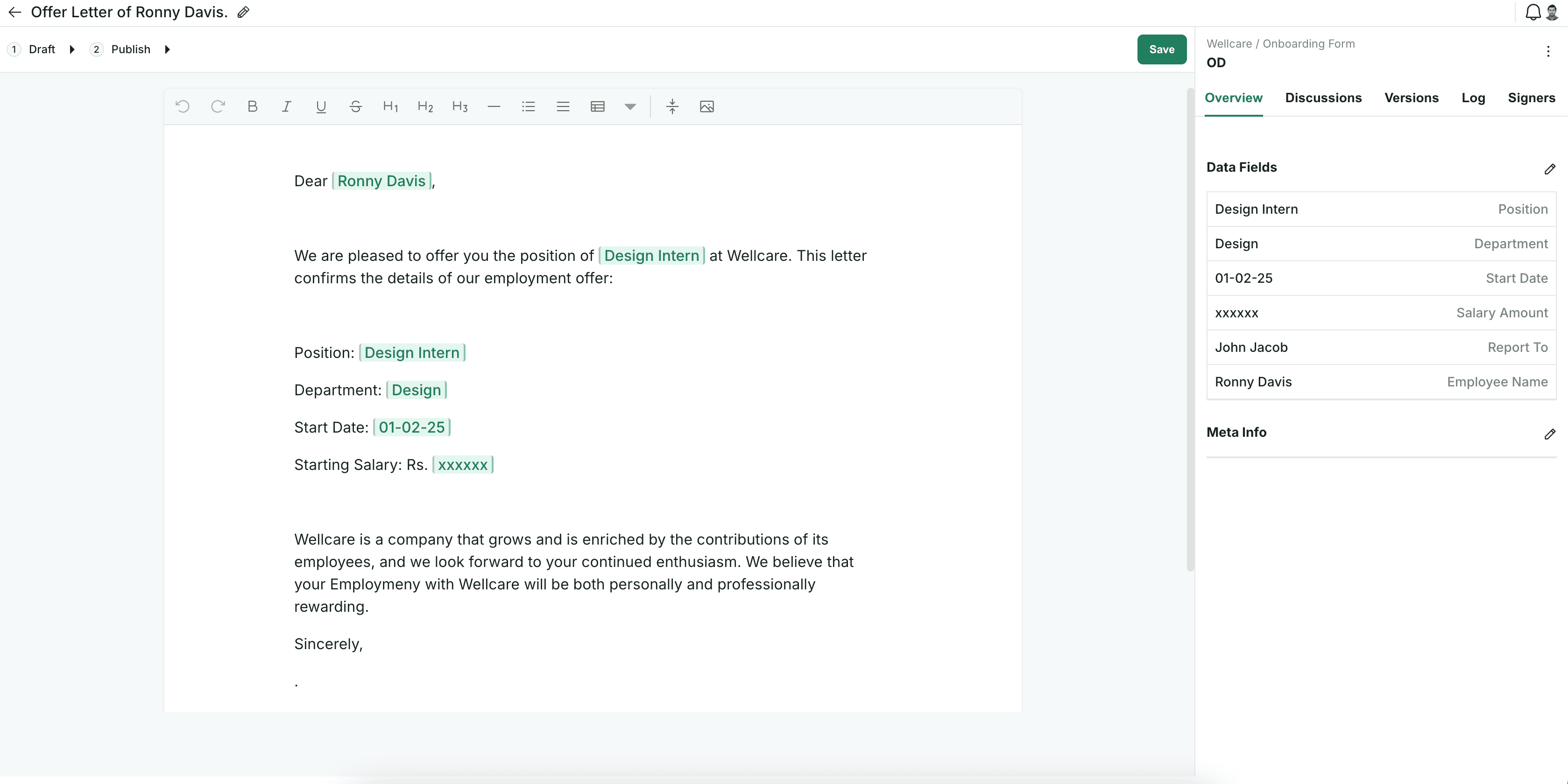Click the editor vertical scrollbar
The width and height of the screenshot is (1568, 784).
[1190, 329]
